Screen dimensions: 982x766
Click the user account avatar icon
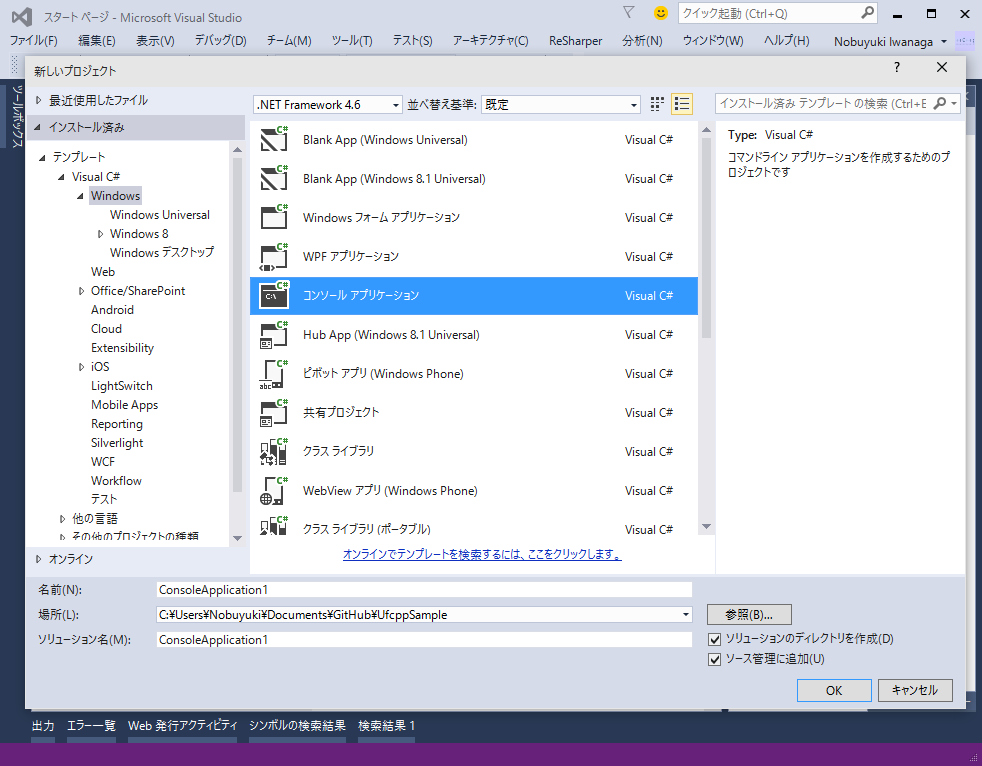(x=964, y=41)
